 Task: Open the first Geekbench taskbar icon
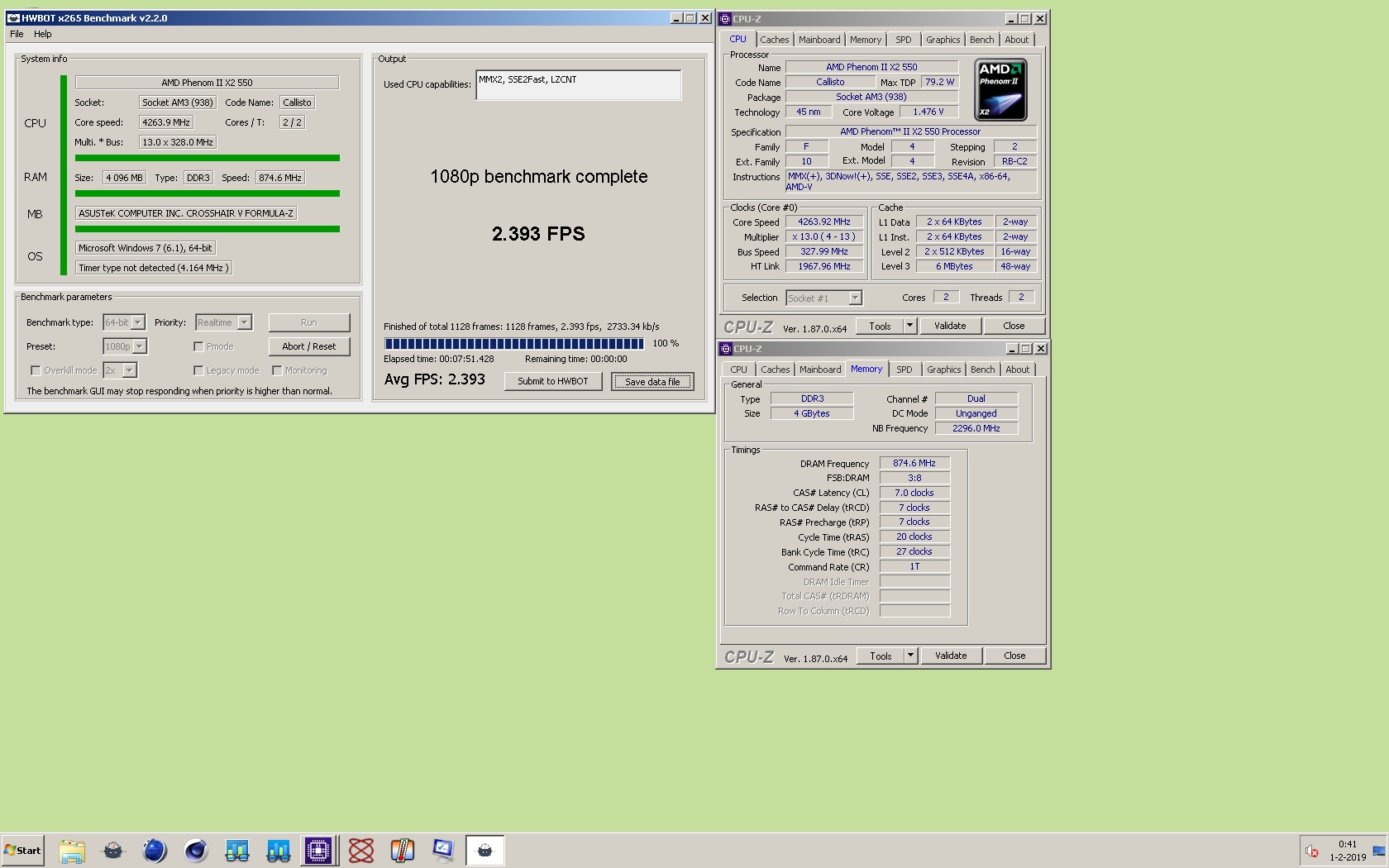[237, 850]
